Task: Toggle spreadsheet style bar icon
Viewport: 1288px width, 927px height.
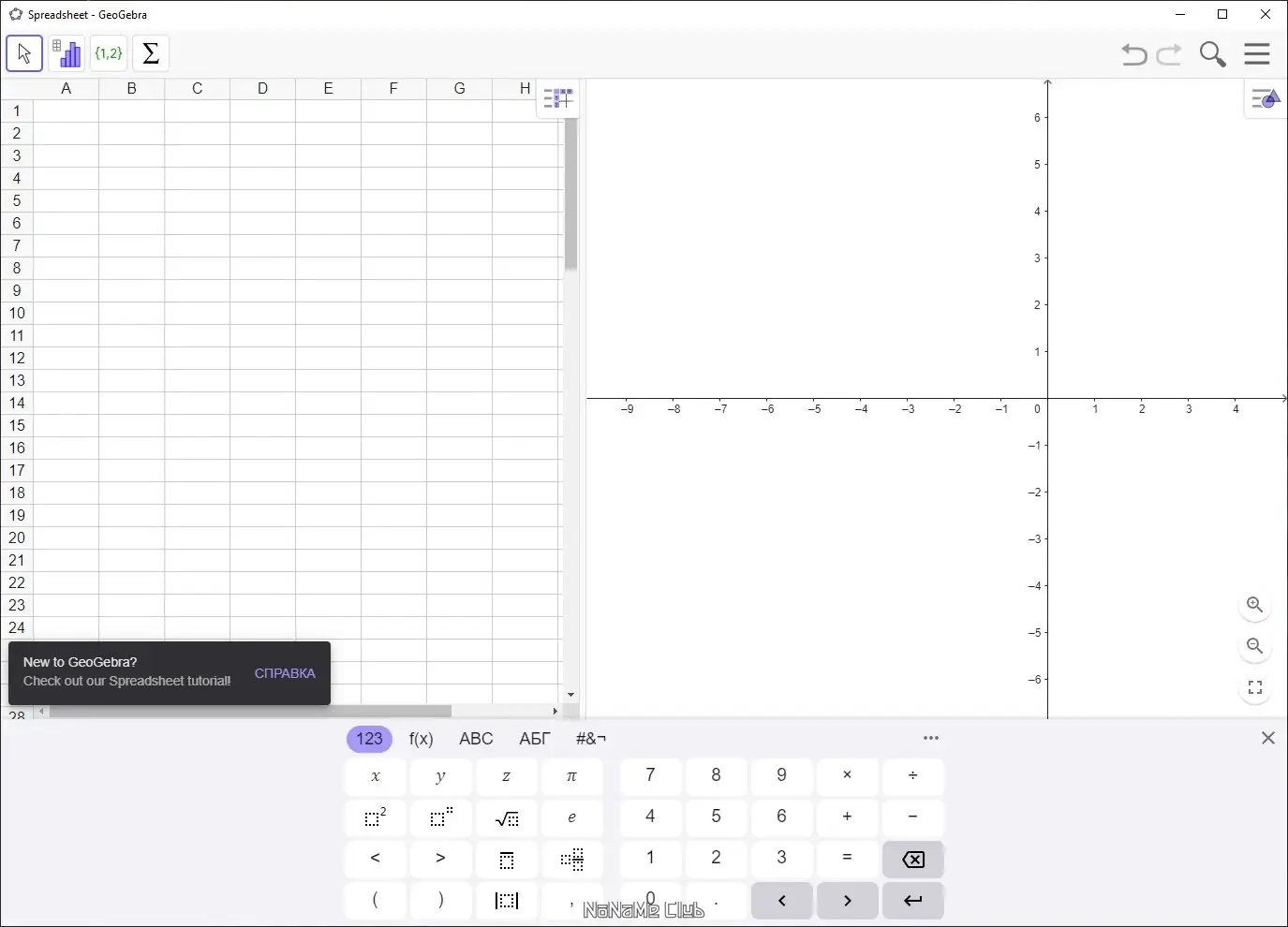Action: tap(557, 98)
